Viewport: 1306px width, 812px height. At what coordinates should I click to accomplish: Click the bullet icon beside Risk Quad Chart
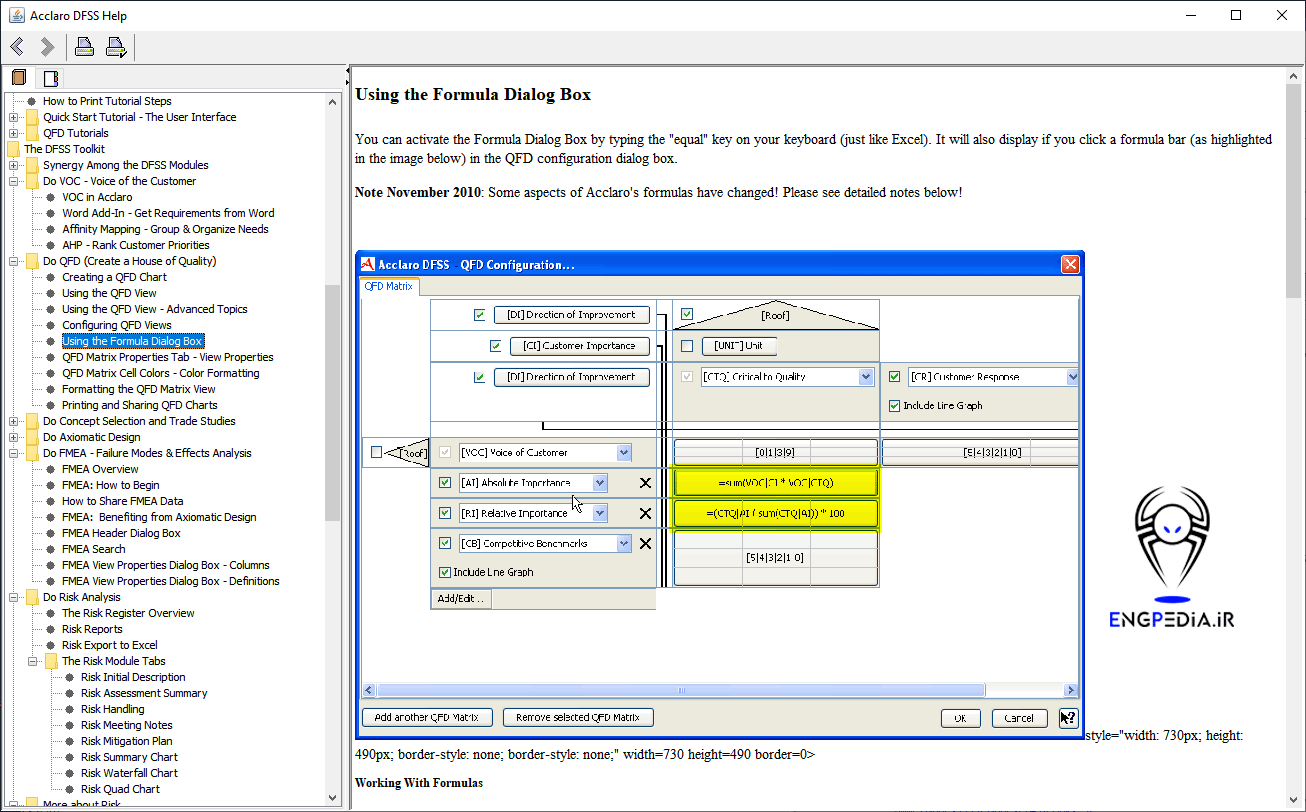coord(70,789)
